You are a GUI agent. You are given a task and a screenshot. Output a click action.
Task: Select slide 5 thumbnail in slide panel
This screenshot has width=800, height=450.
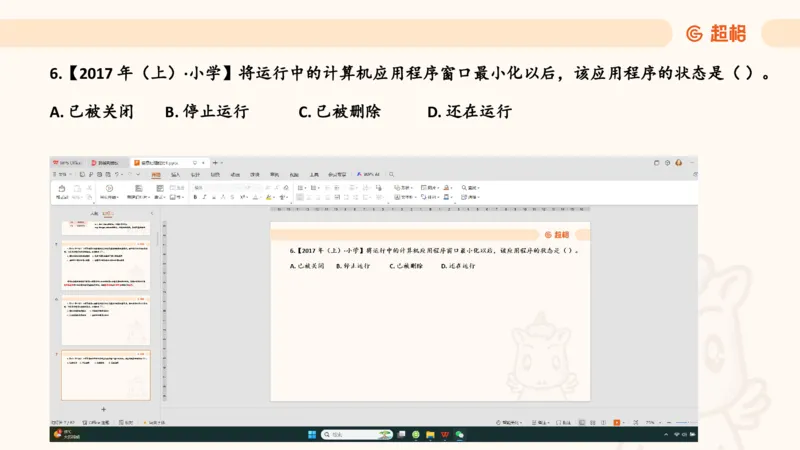click(106, 265)
